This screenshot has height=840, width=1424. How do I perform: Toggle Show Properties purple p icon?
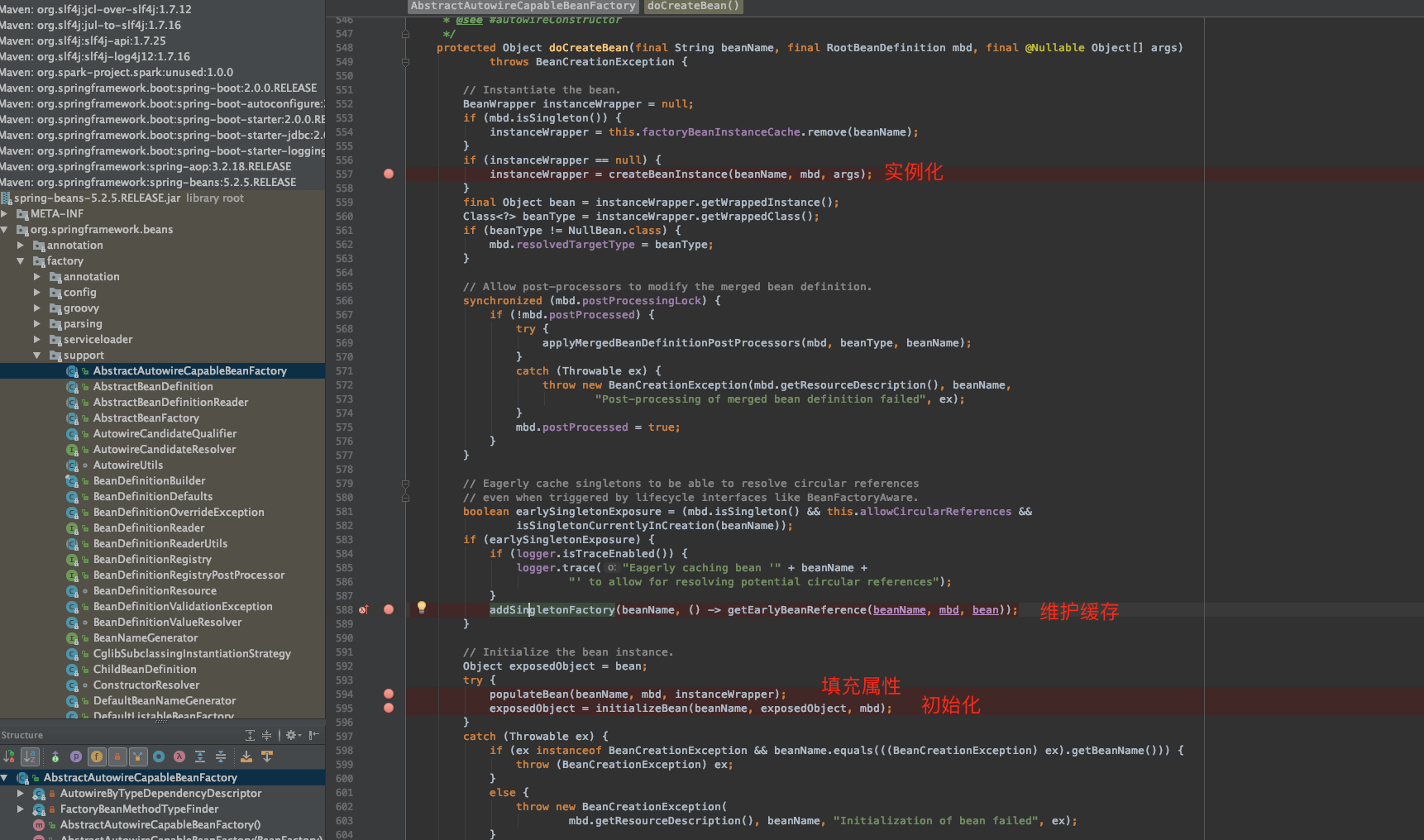tap(76, 756)
